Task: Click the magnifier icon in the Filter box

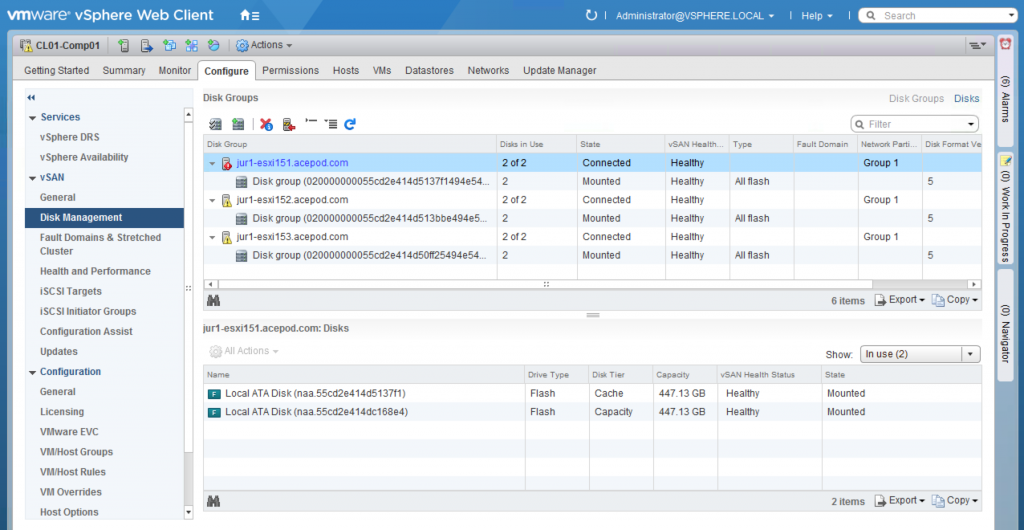Action: [859, 124]
